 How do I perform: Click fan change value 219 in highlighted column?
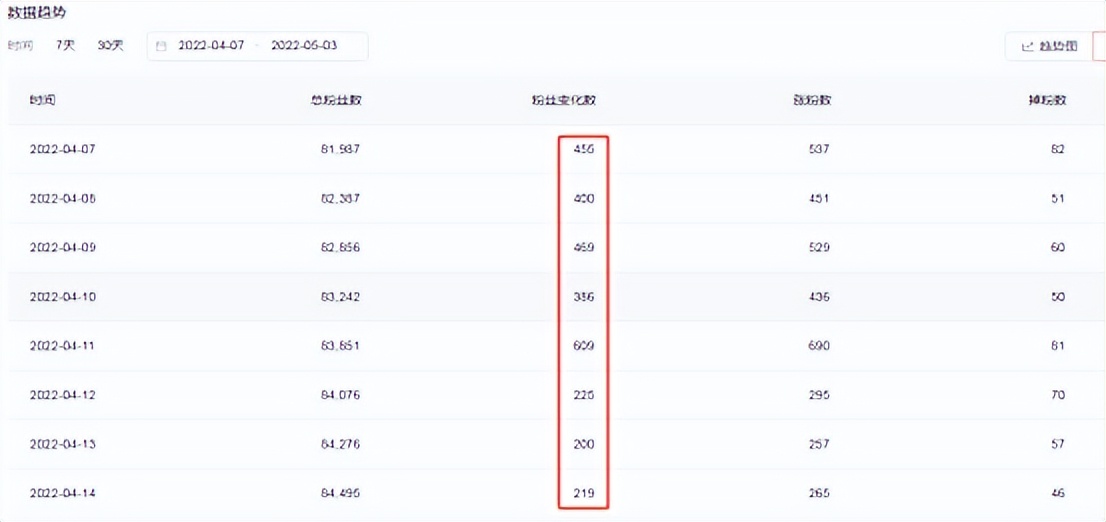pyautogui.click(x=583, y=493)
